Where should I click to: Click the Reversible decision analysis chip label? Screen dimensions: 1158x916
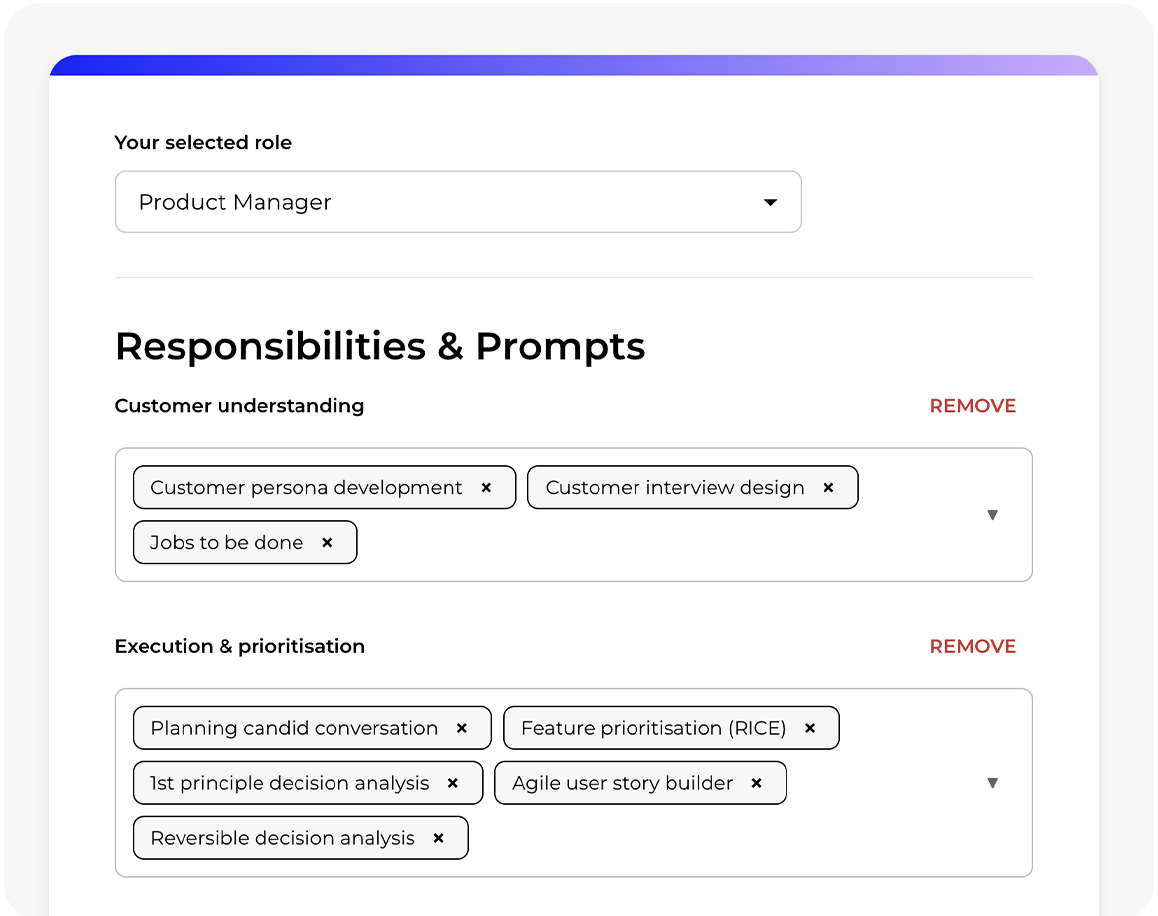click(x=282, y=838)
